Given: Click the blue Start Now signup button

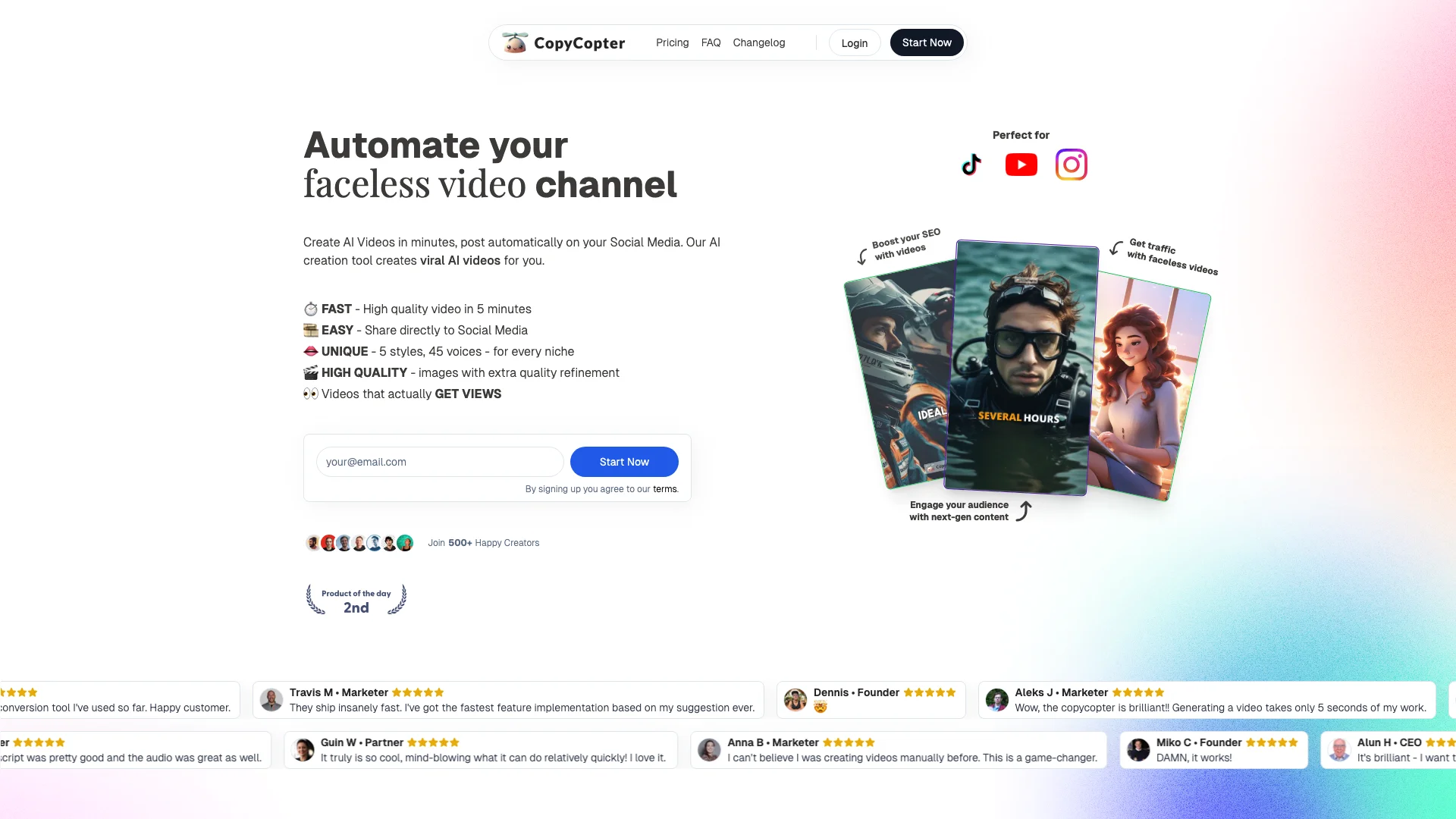Looking at the screenshot, I should point(623,461).
